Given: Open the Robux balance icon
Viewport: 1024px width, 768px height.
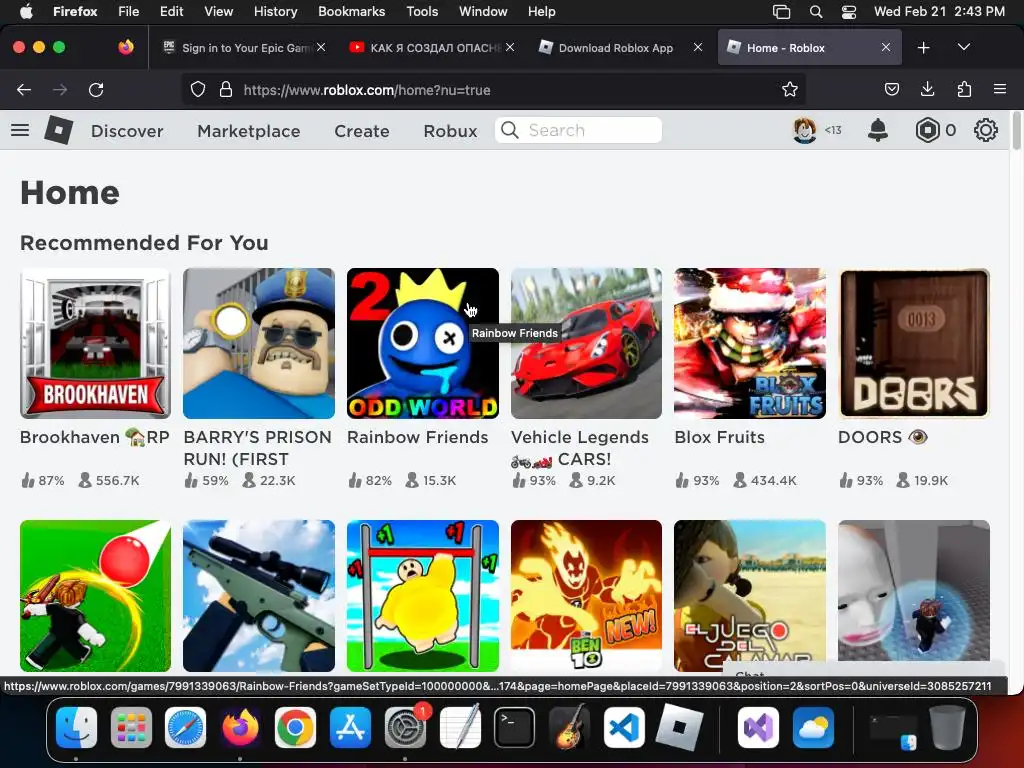Looking at the screenshot, I should [927, 130].
